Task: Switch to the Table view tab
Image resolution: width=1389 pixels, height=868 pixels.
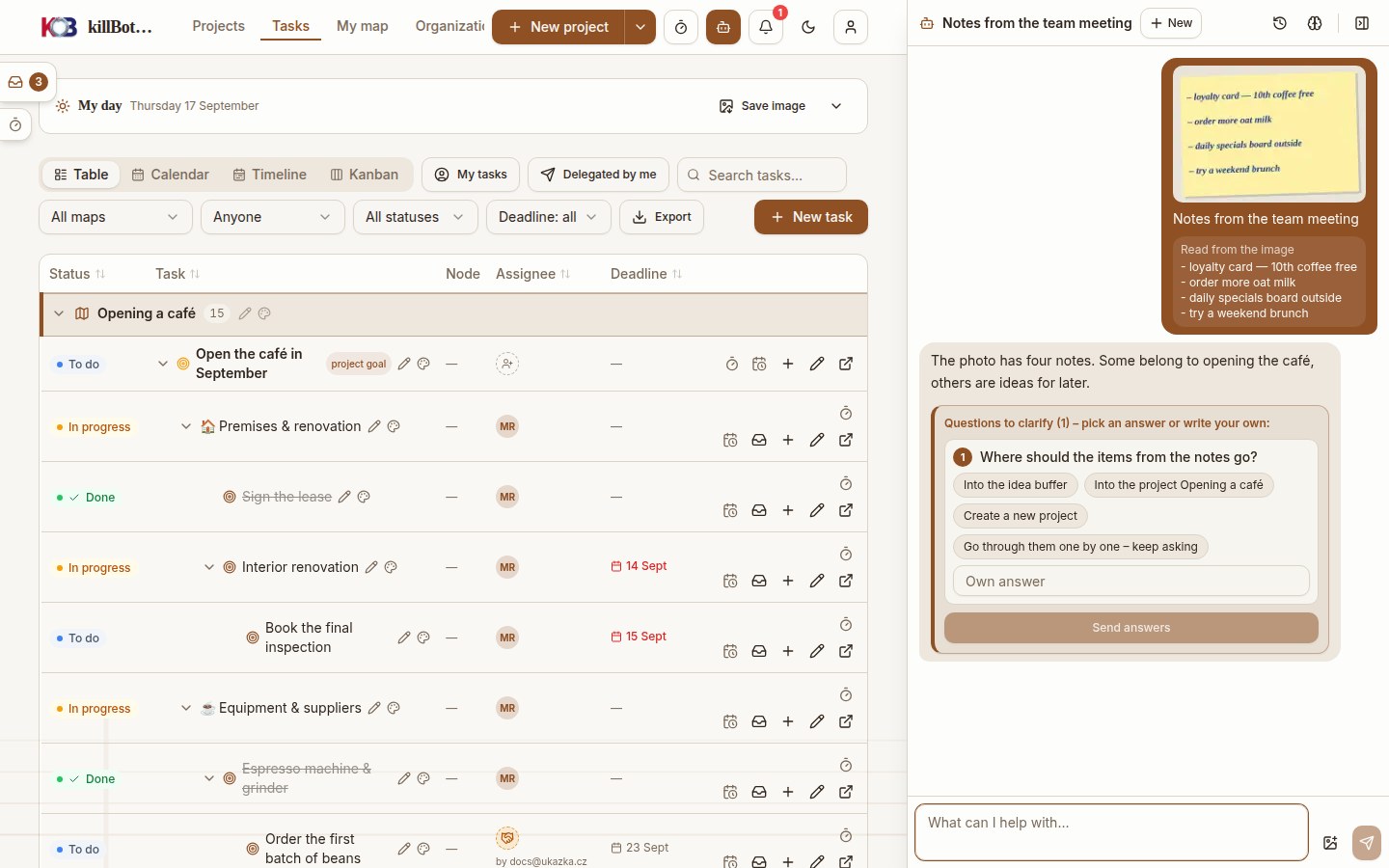Action: point(81,175)
